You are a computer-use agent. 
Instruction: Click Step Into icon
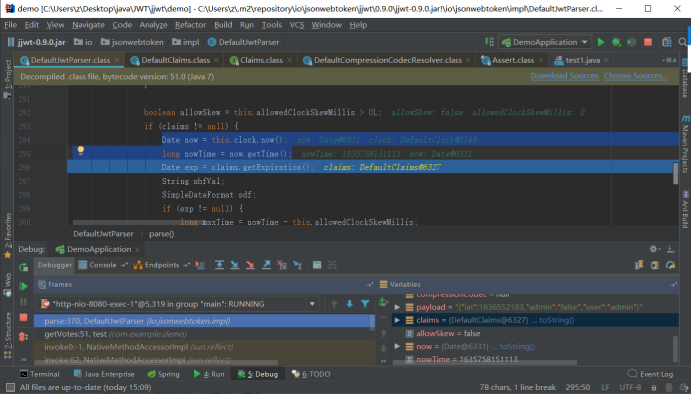(x=235, y=265)
